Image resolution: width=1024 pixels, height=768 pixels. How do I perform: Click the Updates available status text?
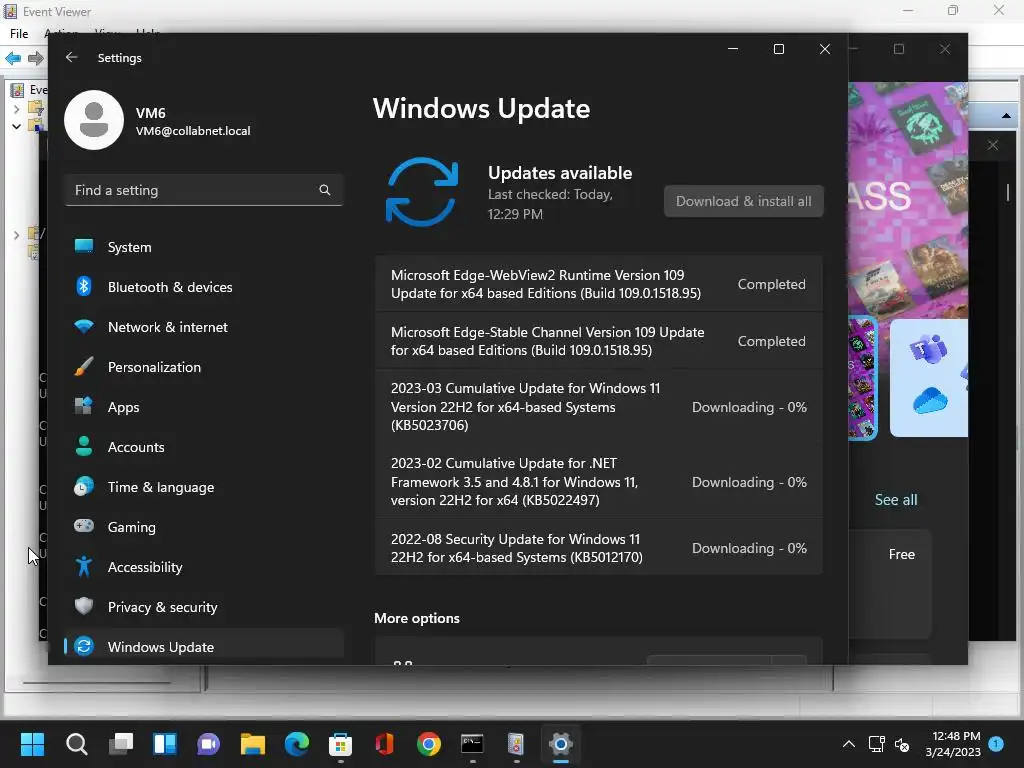pos(560,173)
